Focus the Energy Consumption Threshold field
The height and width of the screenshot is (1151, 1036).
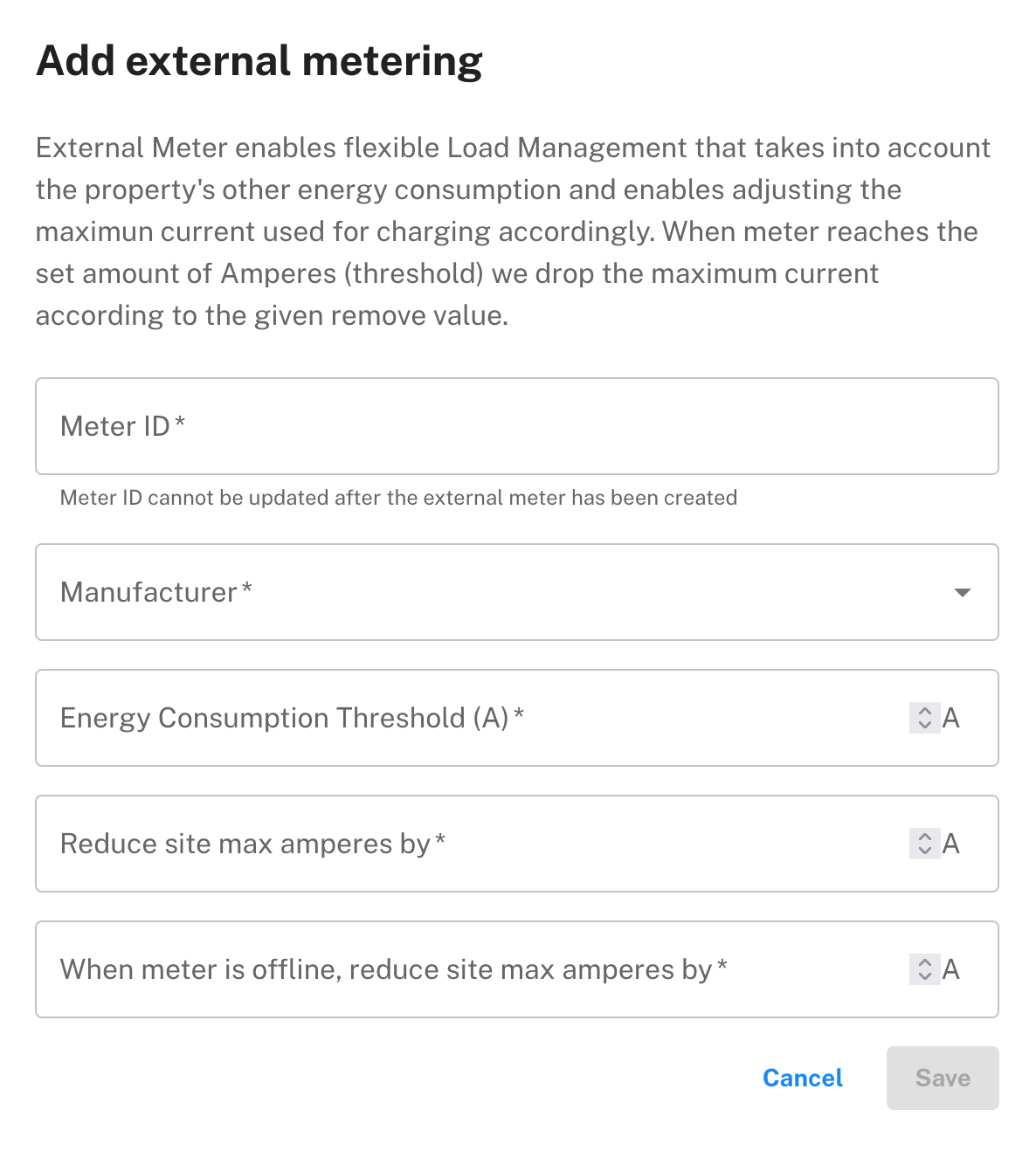[x=472, y=718]
